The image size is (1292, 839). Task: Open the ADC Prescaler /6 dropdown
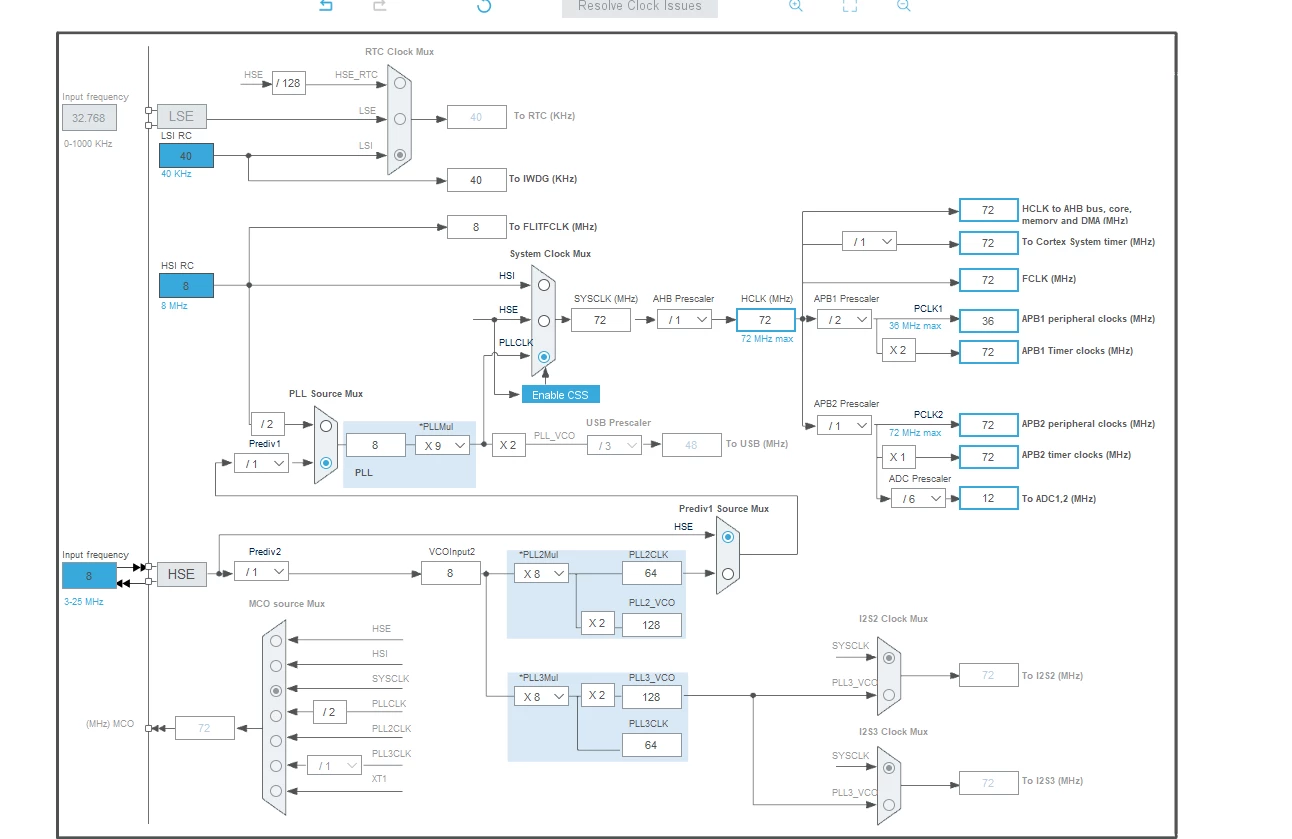[x=918, y=498]
